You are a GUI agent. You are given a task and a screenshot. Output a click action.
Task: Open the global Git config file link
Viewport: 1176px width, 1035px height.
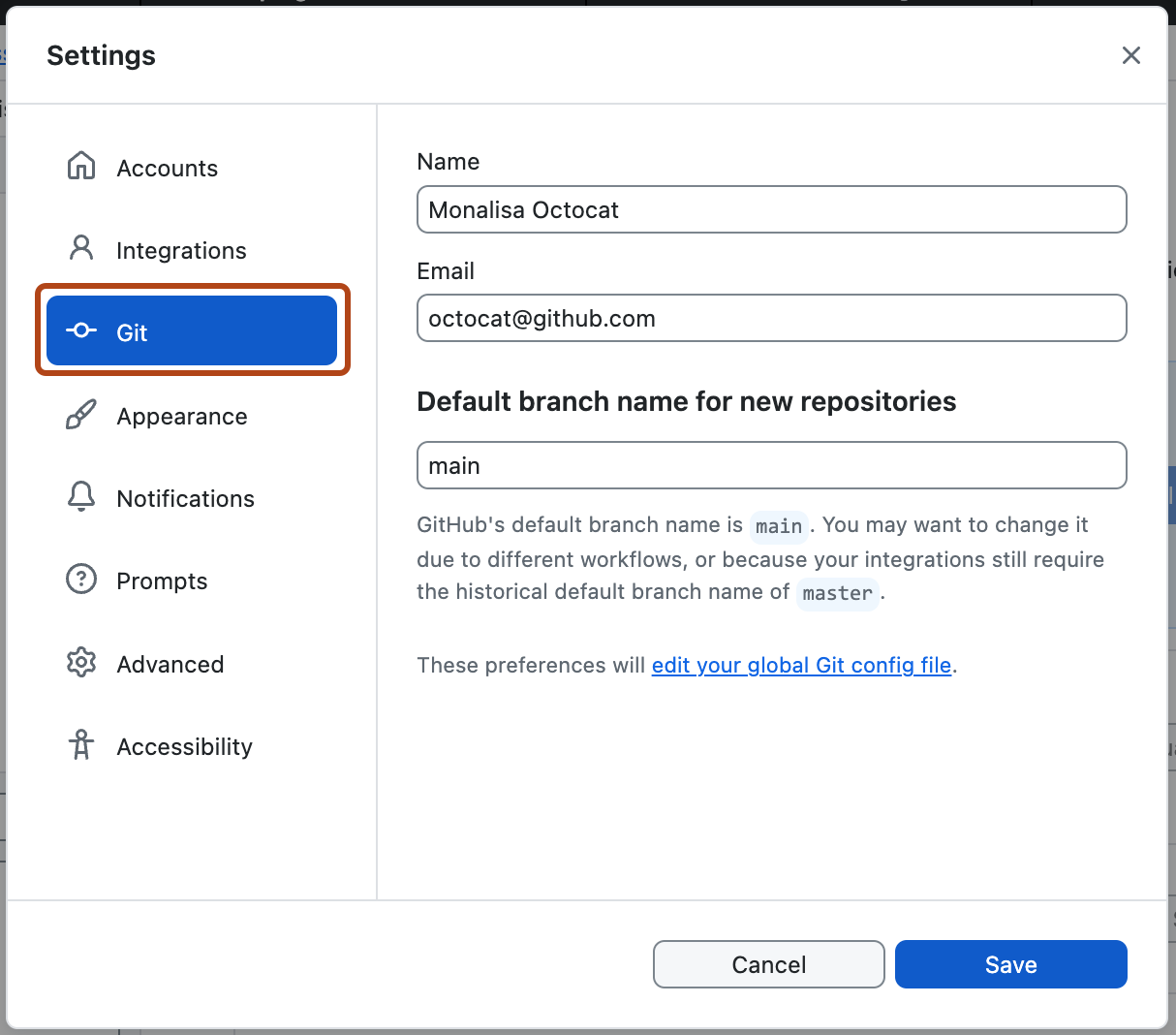pyautogui.click(x=801, y=666)
